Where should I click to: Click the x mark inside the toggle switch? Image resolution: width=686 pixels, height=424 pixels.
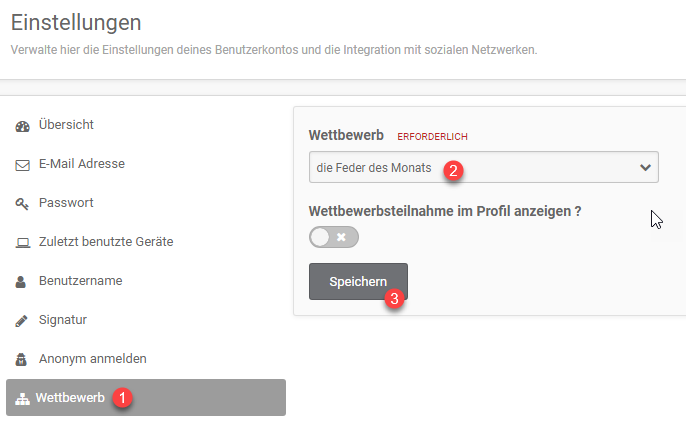click(x=341, y=237)
